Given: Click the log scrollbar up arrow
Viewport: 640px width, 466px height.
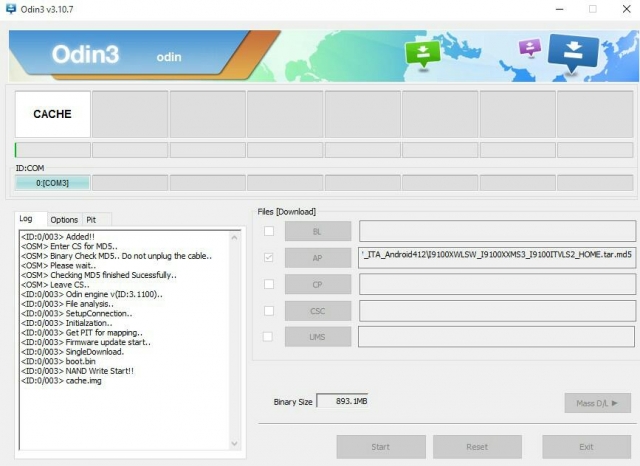Looking at the screenshot, I should (x=234, y=237).
